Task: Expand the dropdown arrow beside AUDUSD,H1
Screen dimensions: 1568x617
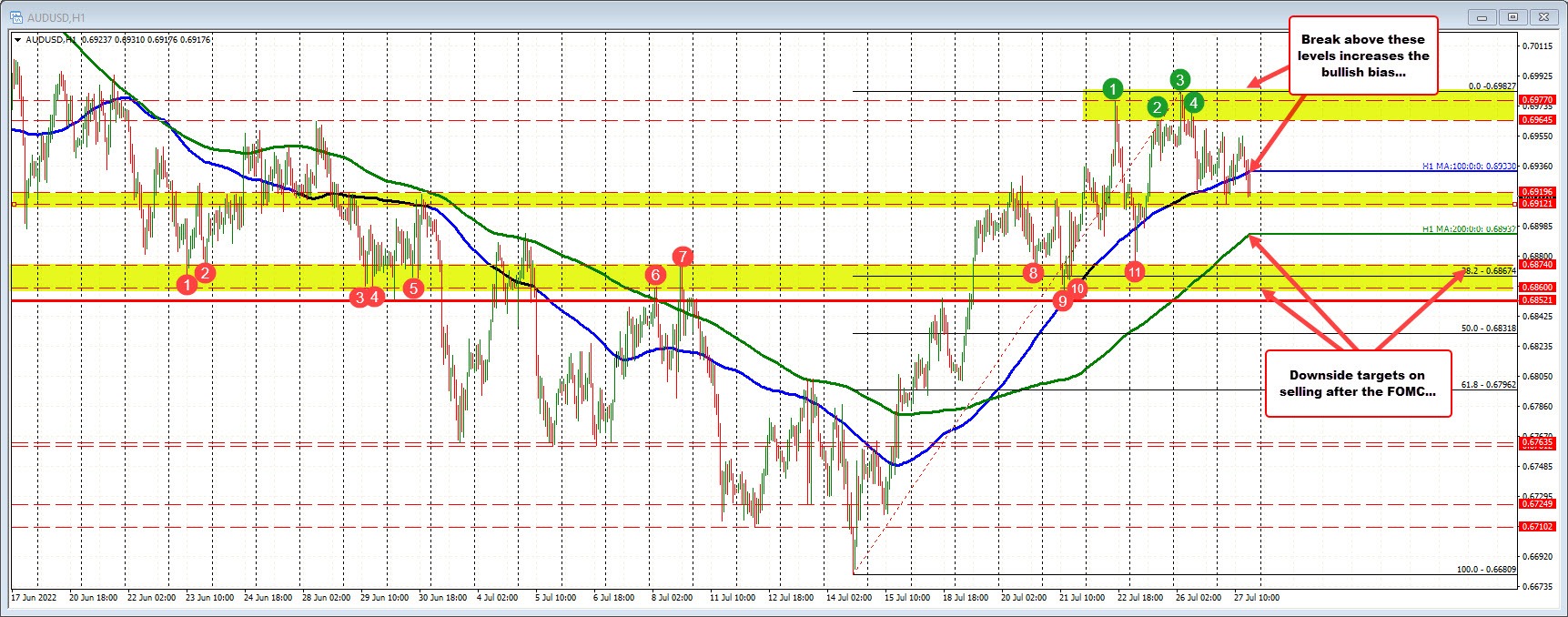Action: pos(18,39)
